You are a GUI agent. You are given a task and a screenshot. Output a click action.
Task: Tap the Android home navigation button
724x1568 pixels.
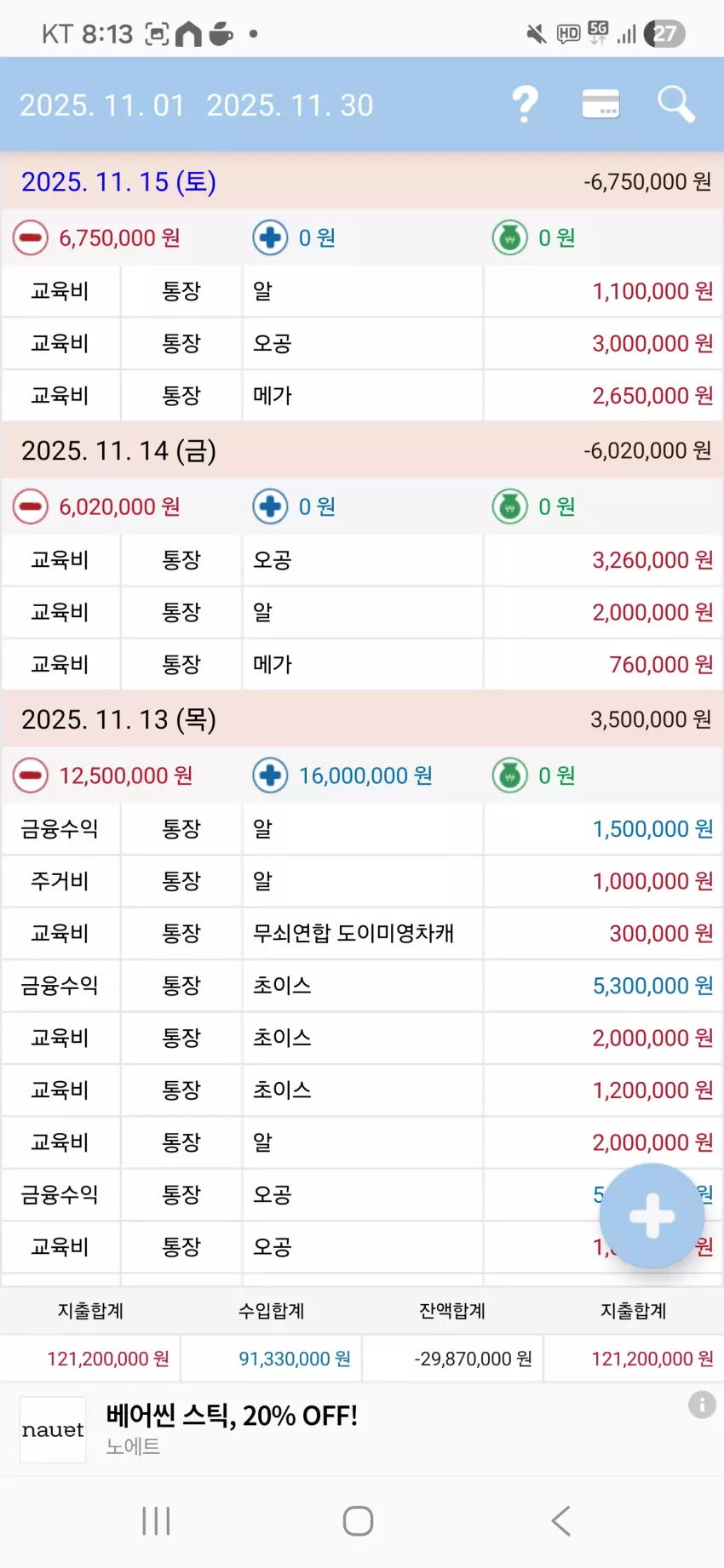pyautogui.click(x=358, y=1521)
